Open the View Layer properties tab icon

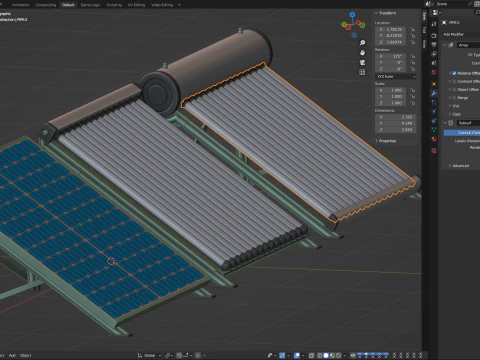(x=434, y=54)
